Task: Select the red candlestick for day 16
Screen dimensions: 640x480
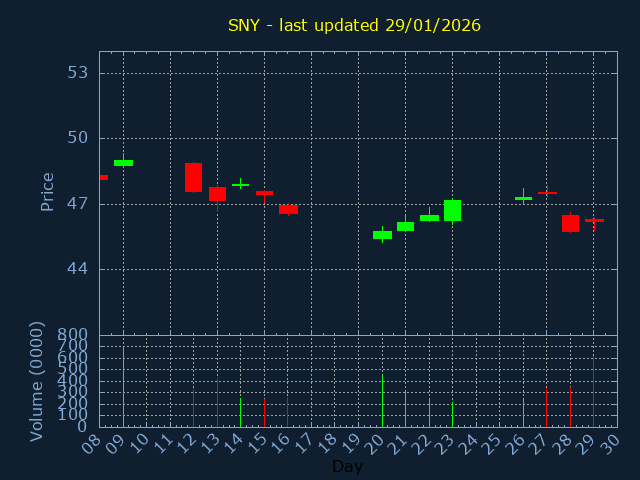Action: pyautogui.click(x=288, y=209)
